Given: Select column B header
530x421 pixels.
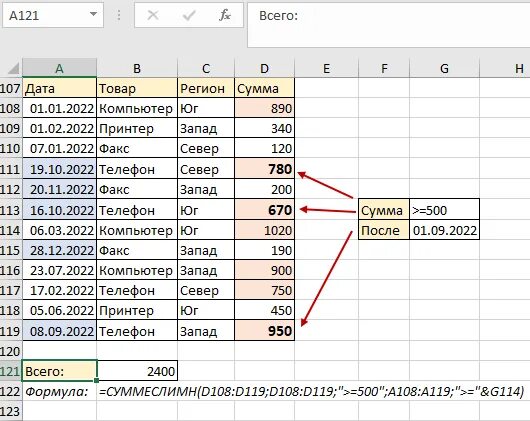Looking at the screenshot, I should (137, 69).
